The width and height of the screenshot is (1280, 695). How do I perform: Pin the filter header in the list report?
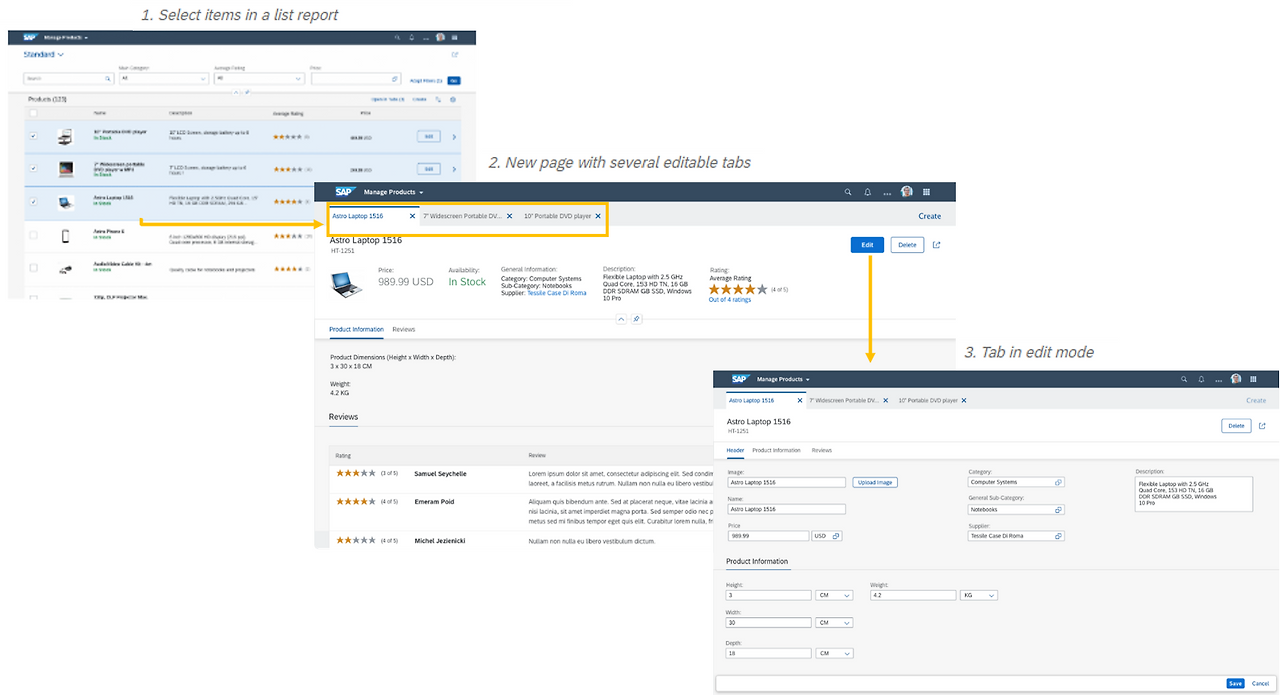[x=247, y=92]
